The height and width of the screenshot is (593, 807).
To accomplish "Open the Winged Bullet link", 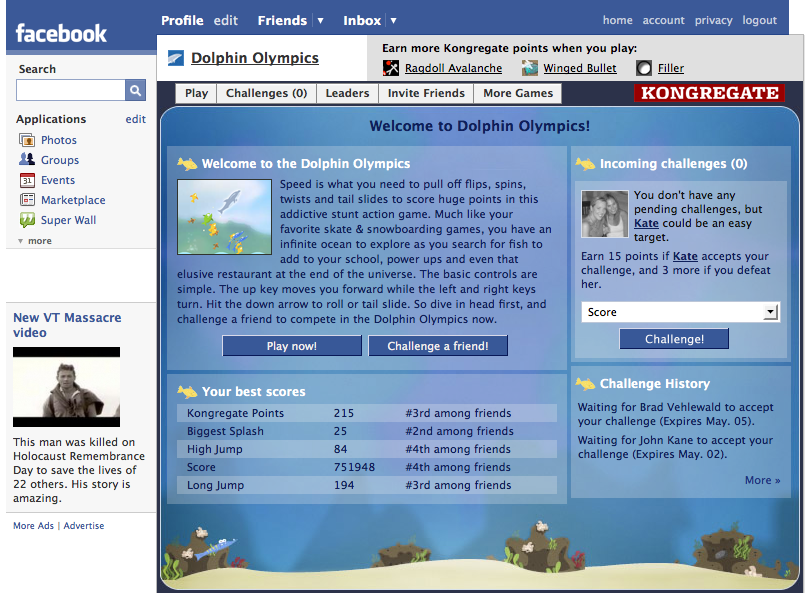I will click(580, 68).
